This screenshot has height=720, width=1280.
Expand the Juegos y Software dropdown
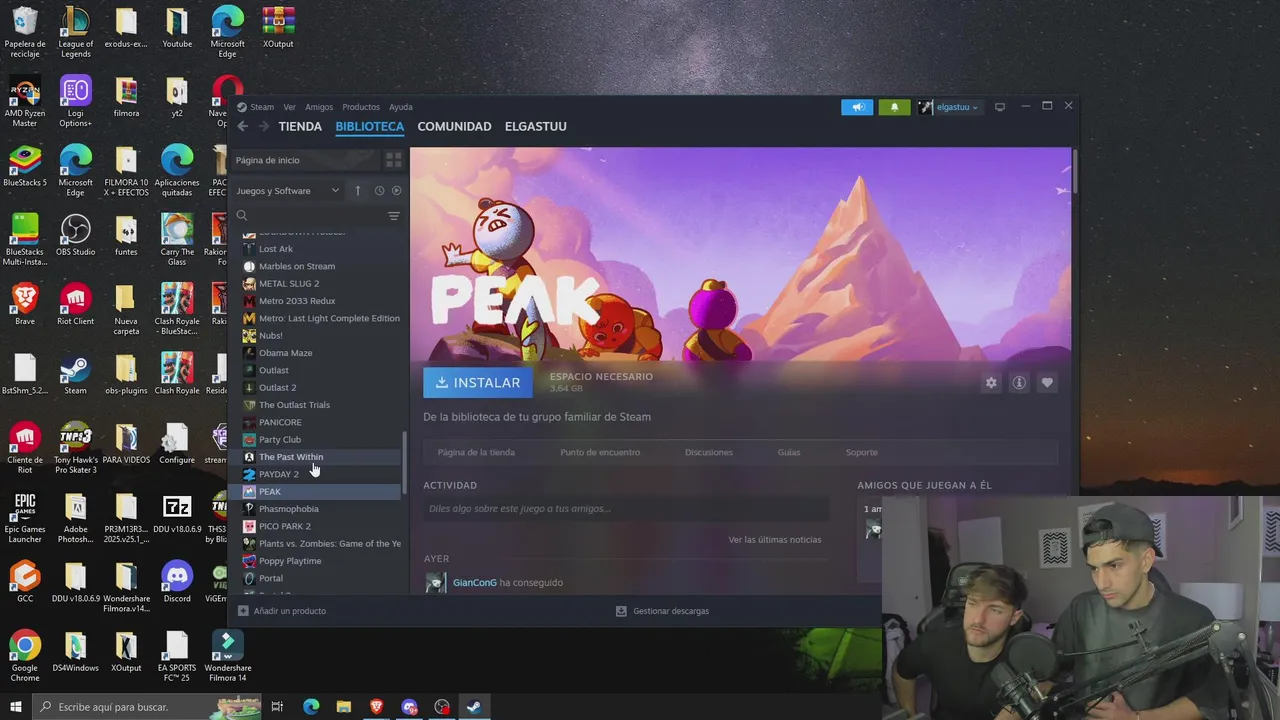click(x=288, y=190)
